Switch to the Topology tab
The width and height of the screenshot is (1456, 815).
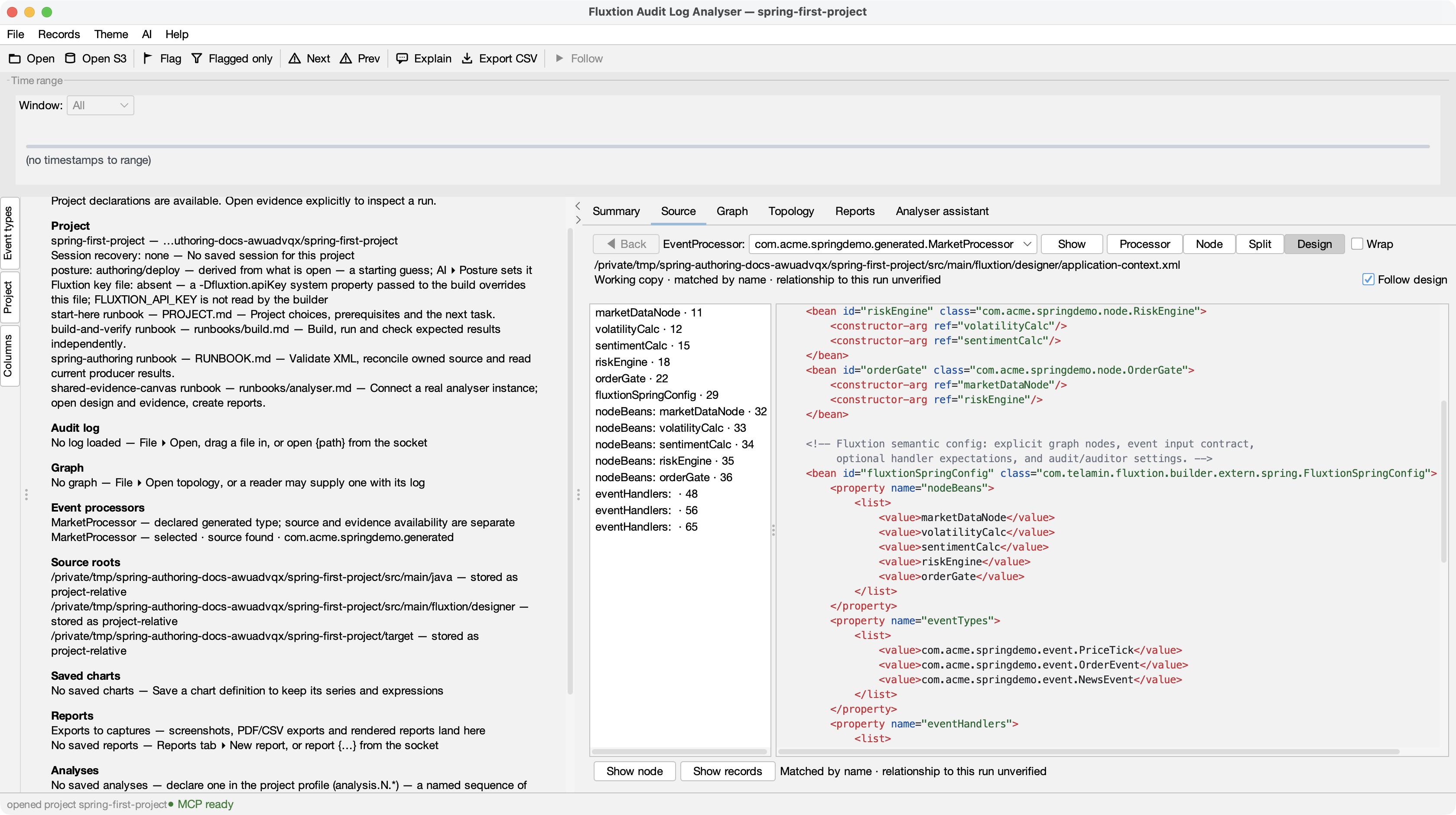click(x=791, y=211)
